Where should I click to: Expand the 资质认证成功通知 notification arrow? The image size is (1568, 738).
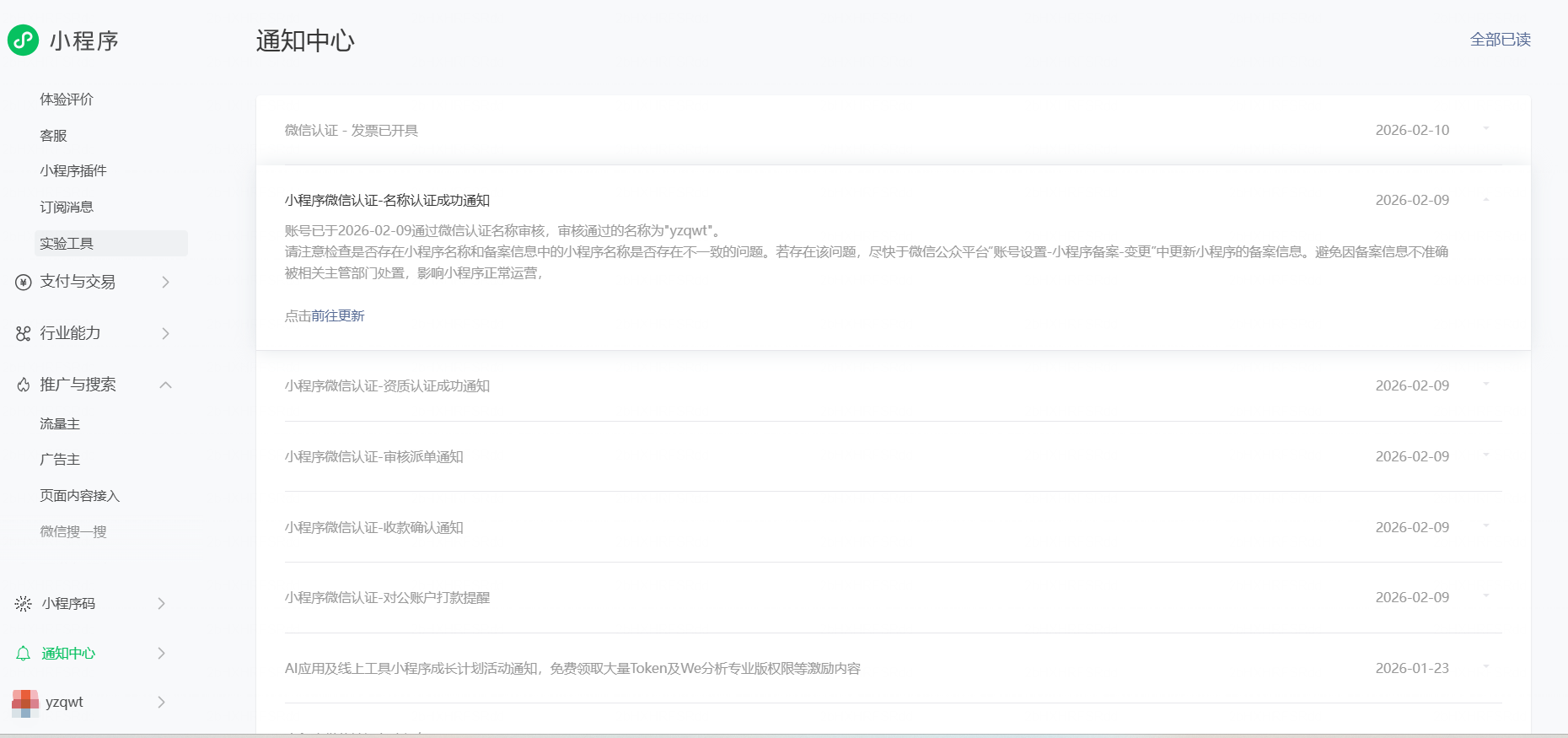click(1486, 385)
